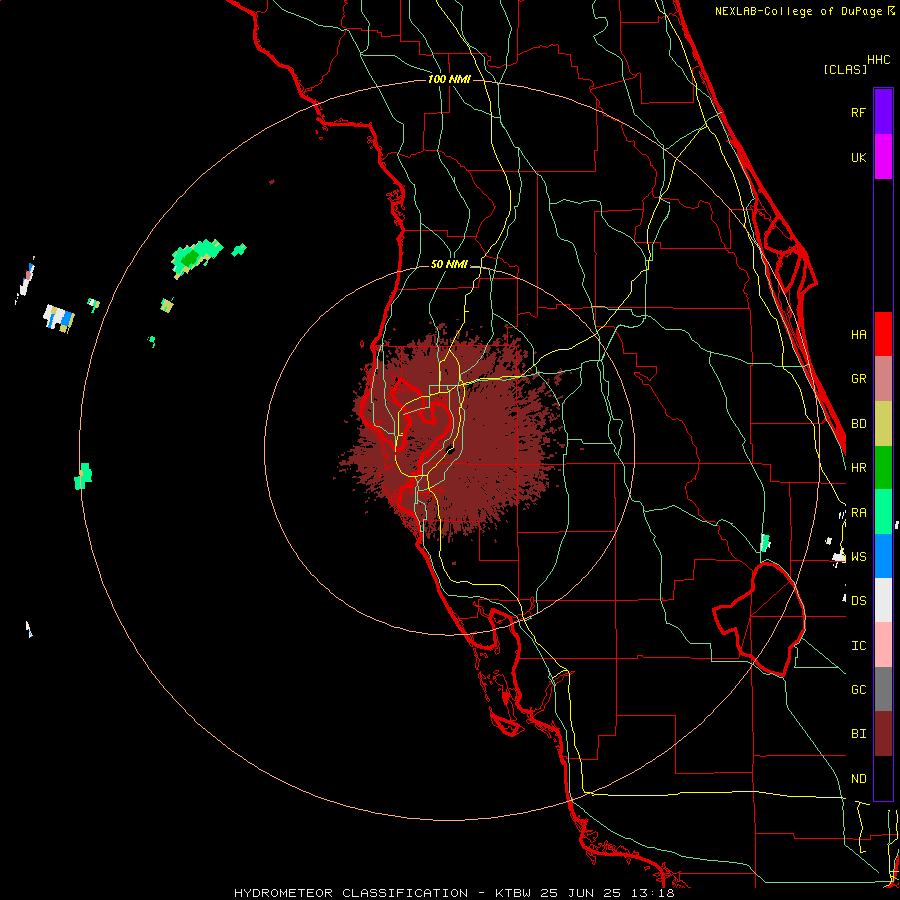Click the white and blue echo at far left
Screen dimensions: 900x900
[x=59, y=319]
